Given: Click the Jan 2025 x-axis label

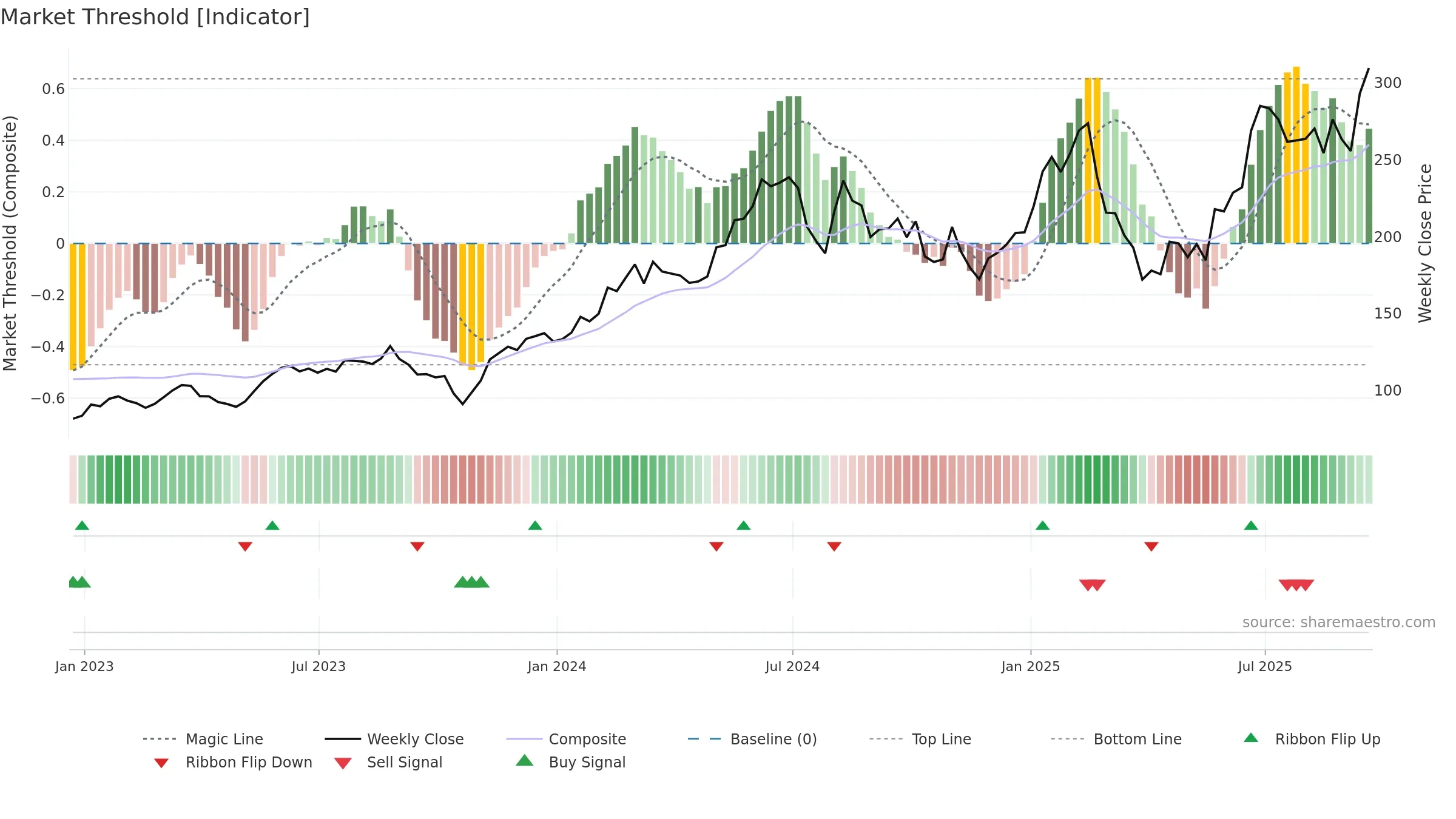Looking at the screenshot, I should [1031, 667].
